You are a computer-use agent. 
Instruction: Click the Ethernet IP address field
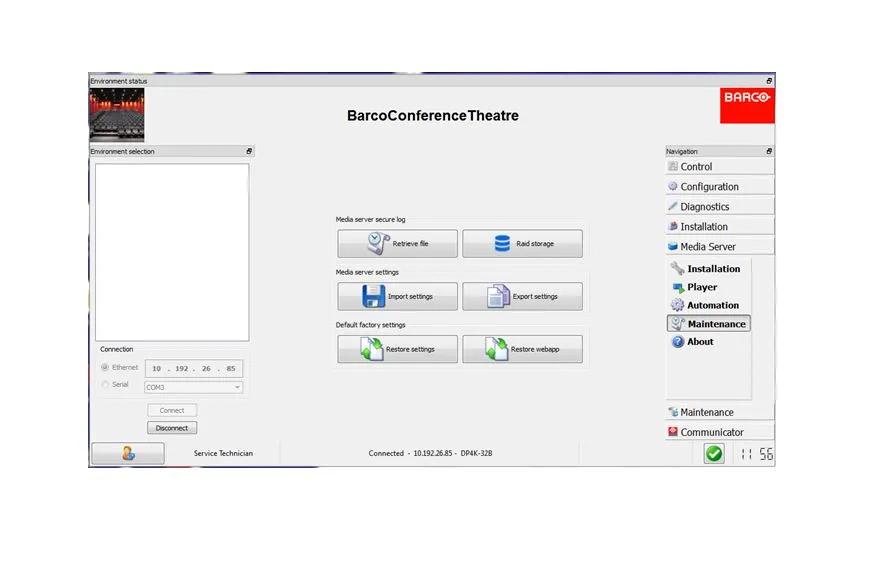coord(194,369)
